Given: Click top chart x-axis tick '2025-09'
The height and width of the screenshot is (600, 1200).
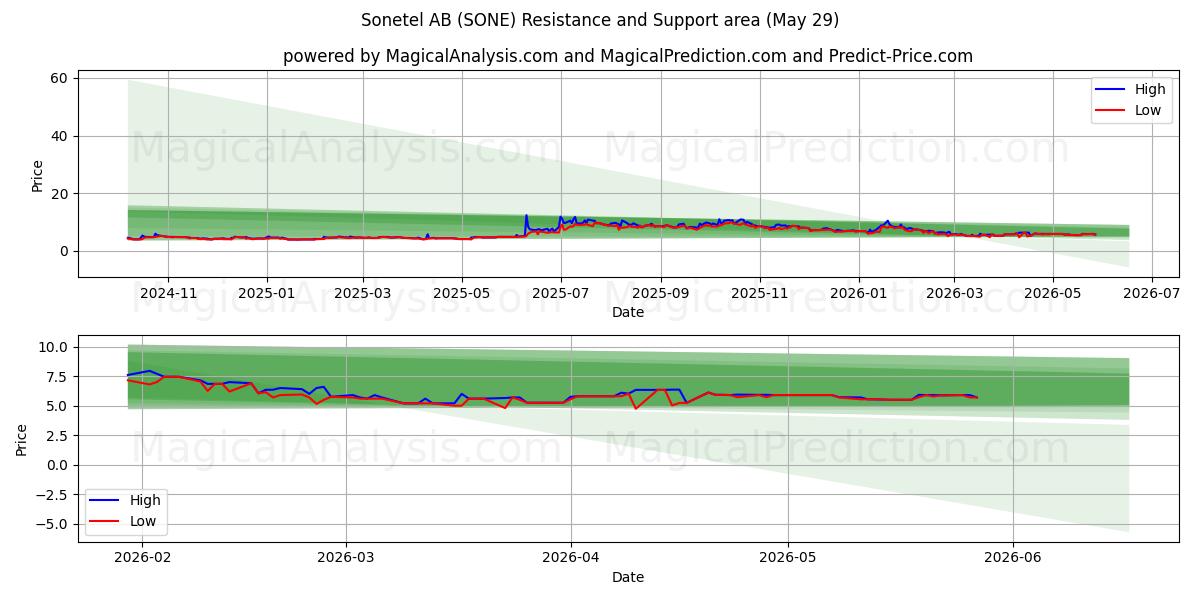Looking at the screenshot, I should click(661, 292).
